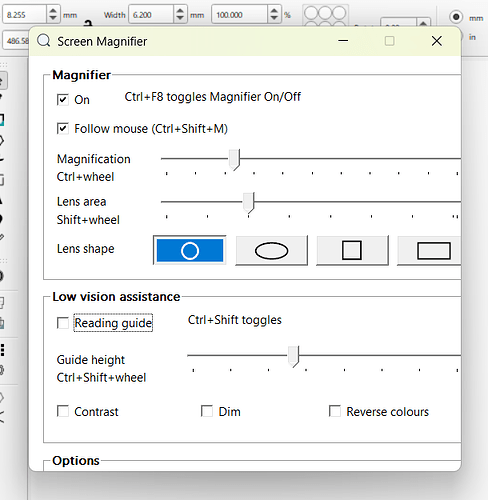Click the 'Lens area' label

82,202
